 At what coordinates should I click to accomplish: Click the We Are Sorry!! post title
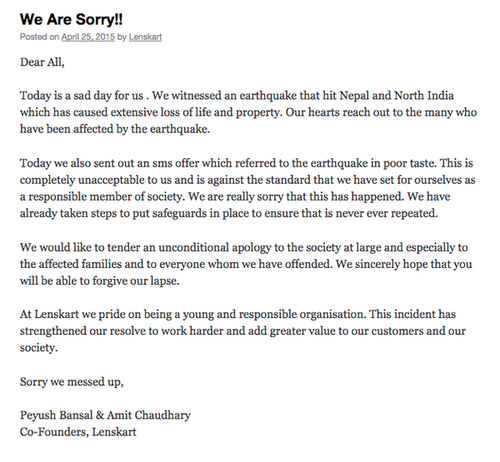[71, 19]
